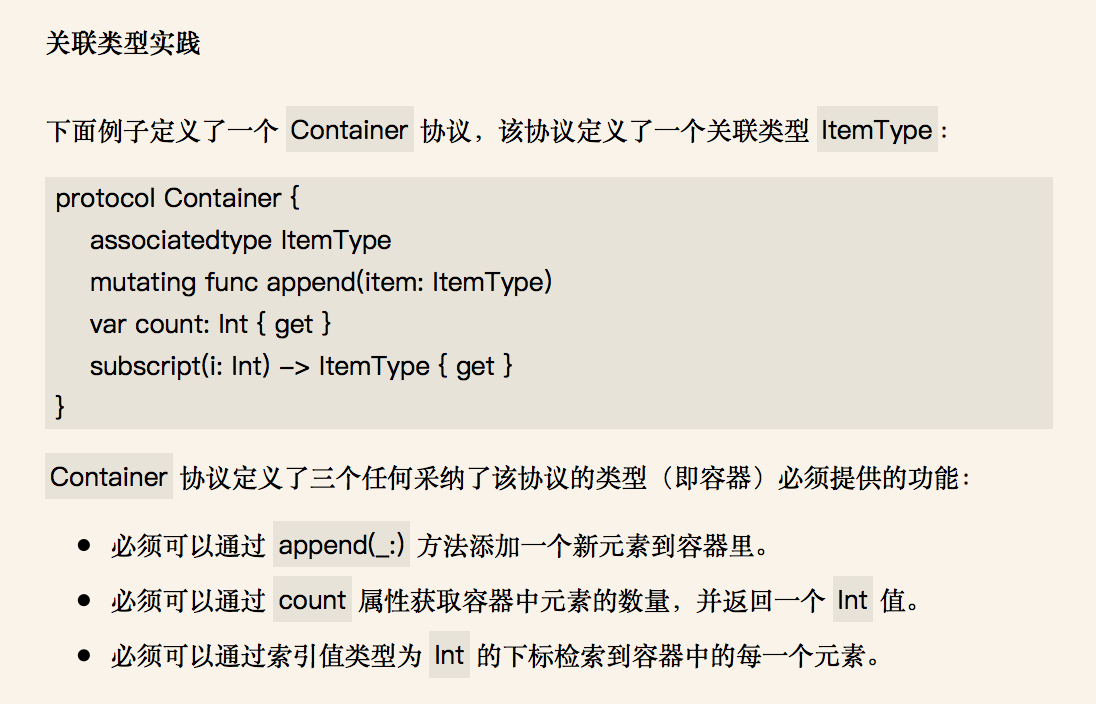The width and height of the screenshot is (1096, 704).
Task: Click the text 方法添加一个新元素到容器里
Action: [586, 546]
